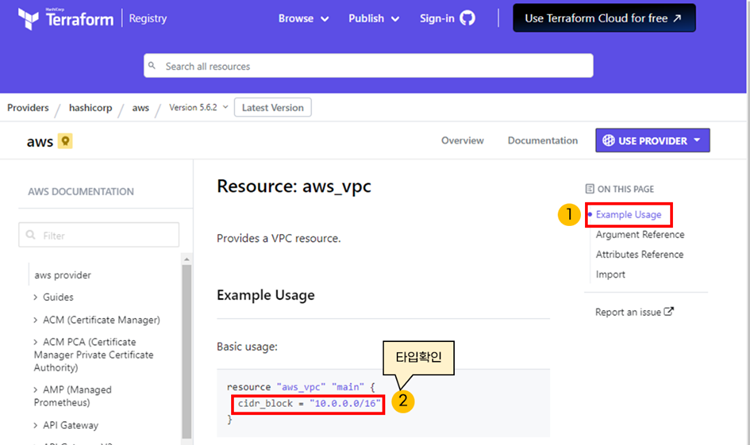
Task: Click 'Provides a VPC resource.' text
Action: pyautogui.click(x=279, y=238)
